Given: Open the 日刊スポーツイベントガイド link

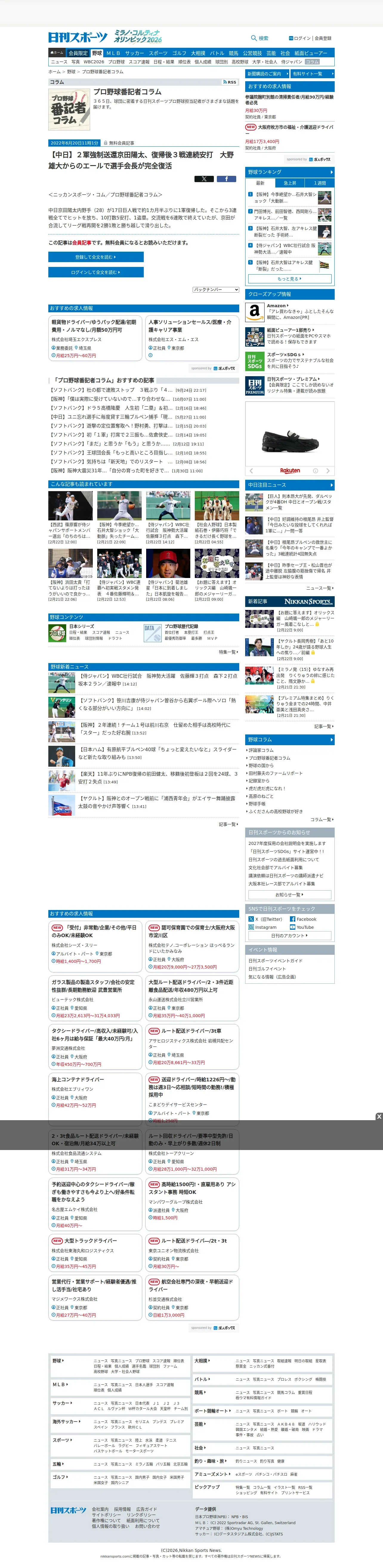Looking at the screenshot, I should [275, 960].
